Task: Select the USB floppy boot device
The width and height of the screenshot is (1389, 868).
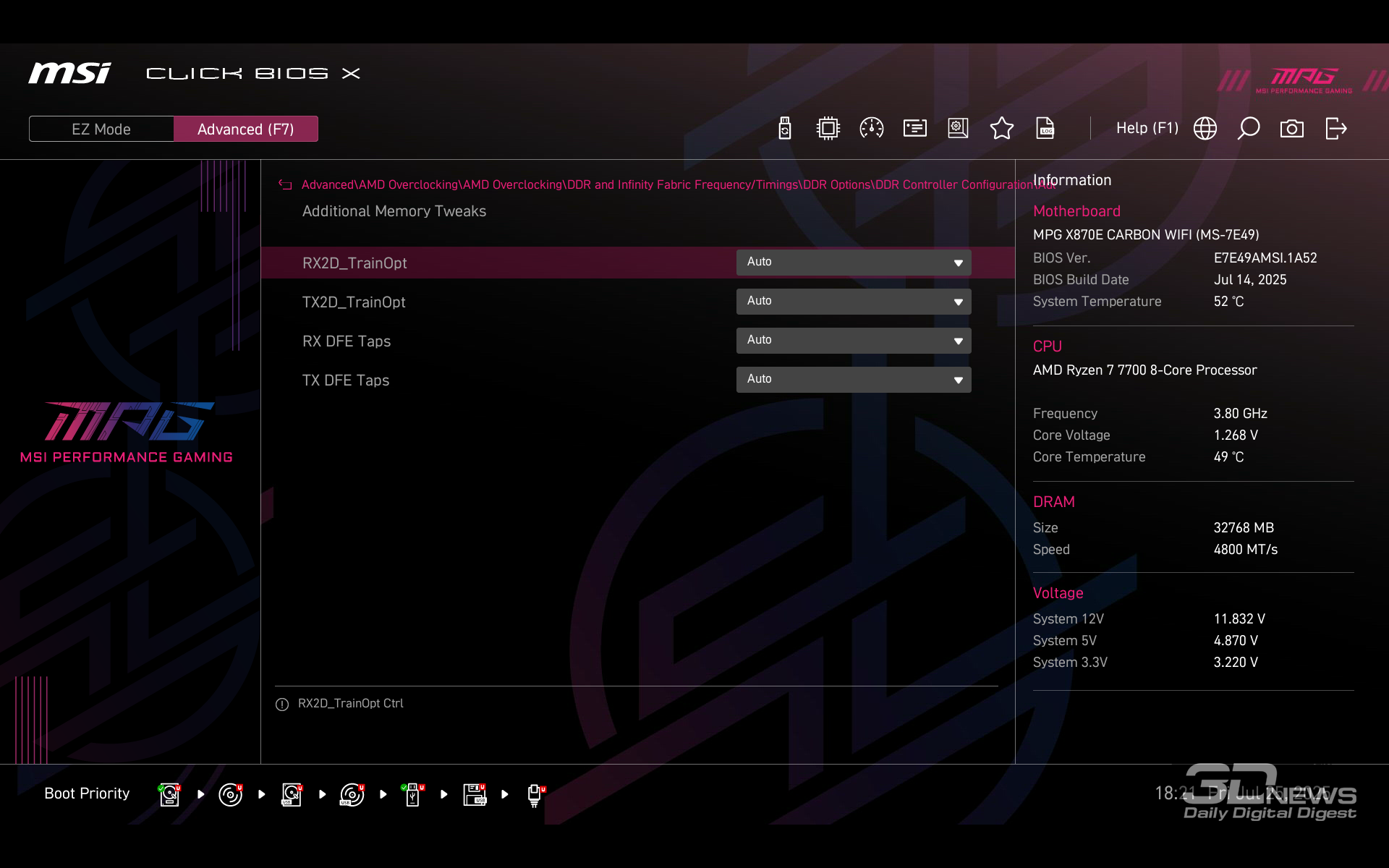Action: (475, 794)
